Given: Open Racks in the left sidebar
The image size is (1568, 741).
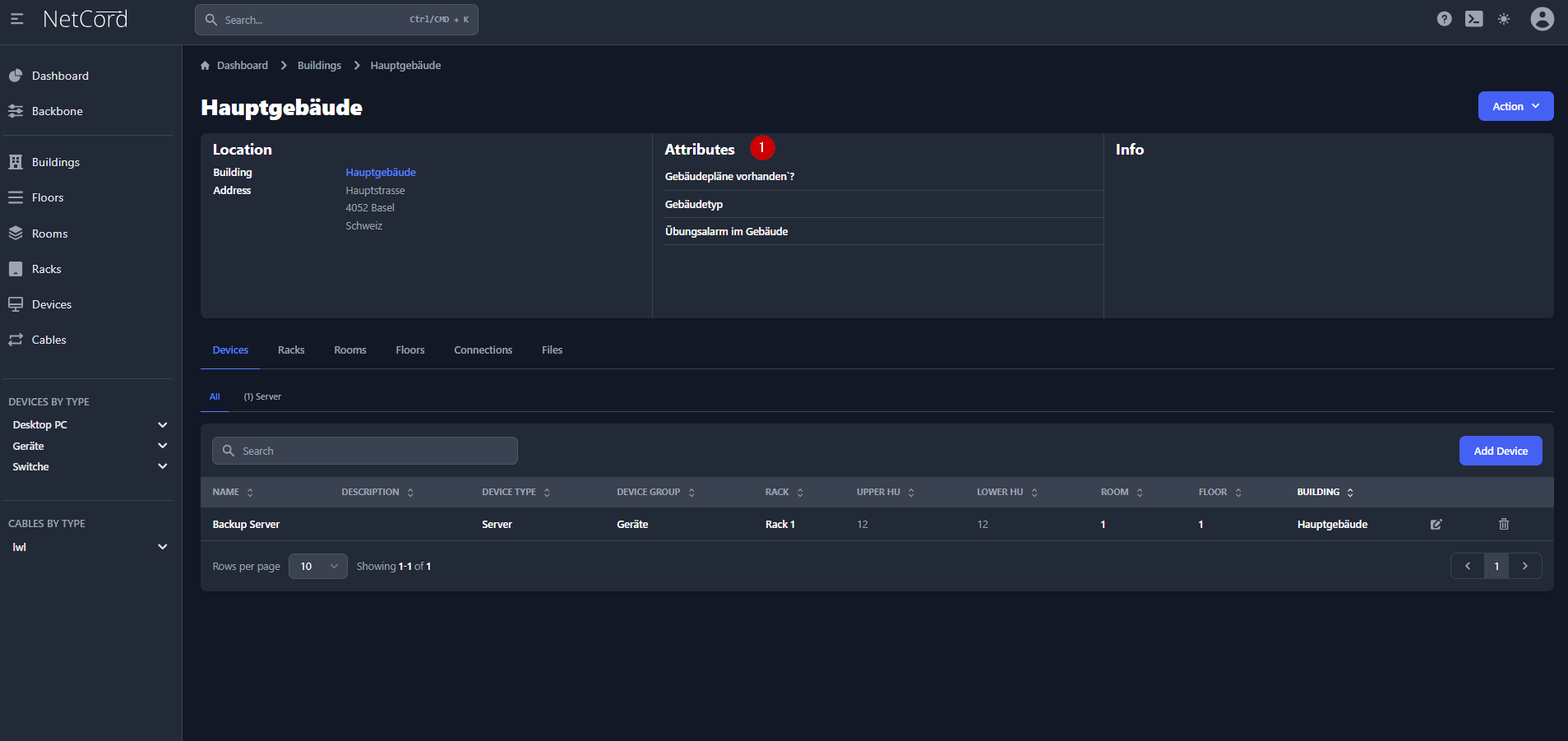Looking at the screenshot, I should (x=46, y=269).
